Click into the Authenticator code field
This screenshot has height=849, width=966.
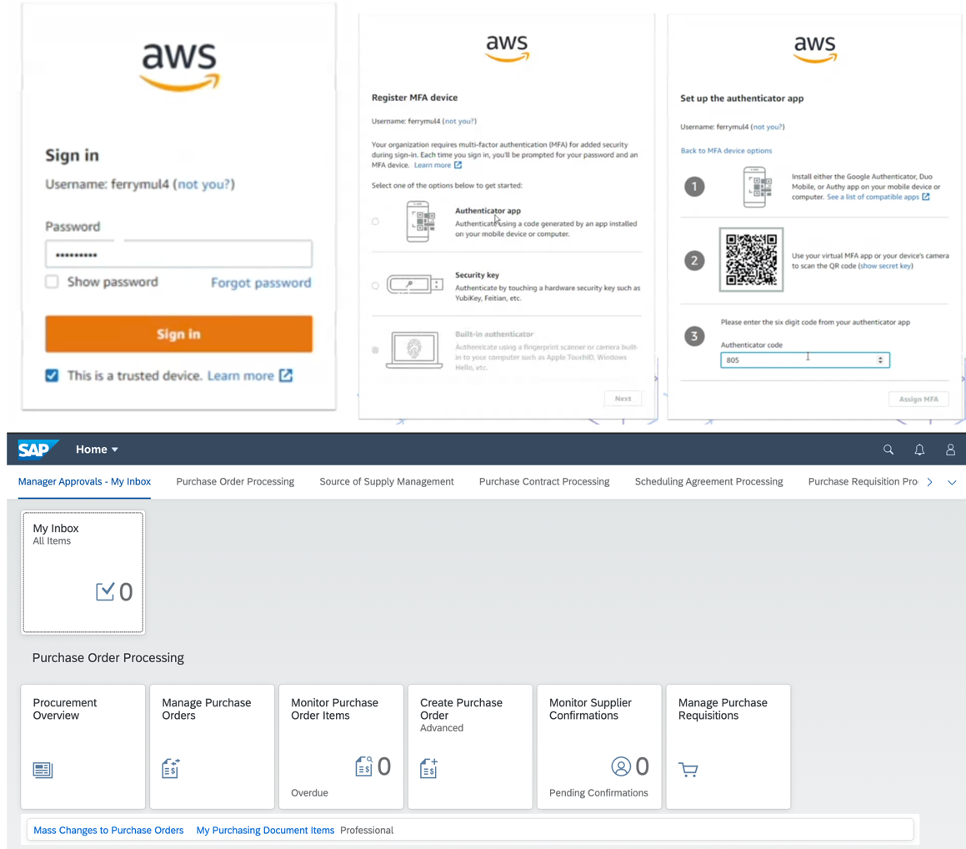tap(805, 360)
